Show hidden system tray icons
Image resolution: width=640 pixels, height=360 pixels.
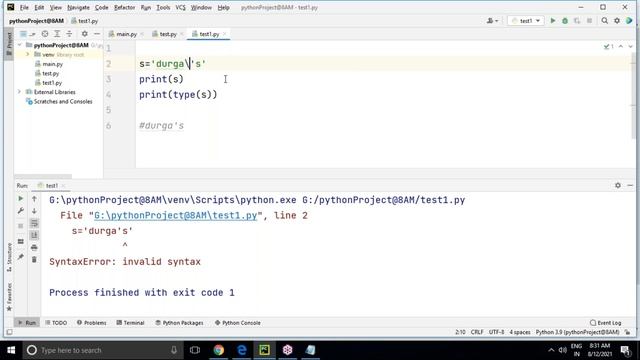(551, 350)
